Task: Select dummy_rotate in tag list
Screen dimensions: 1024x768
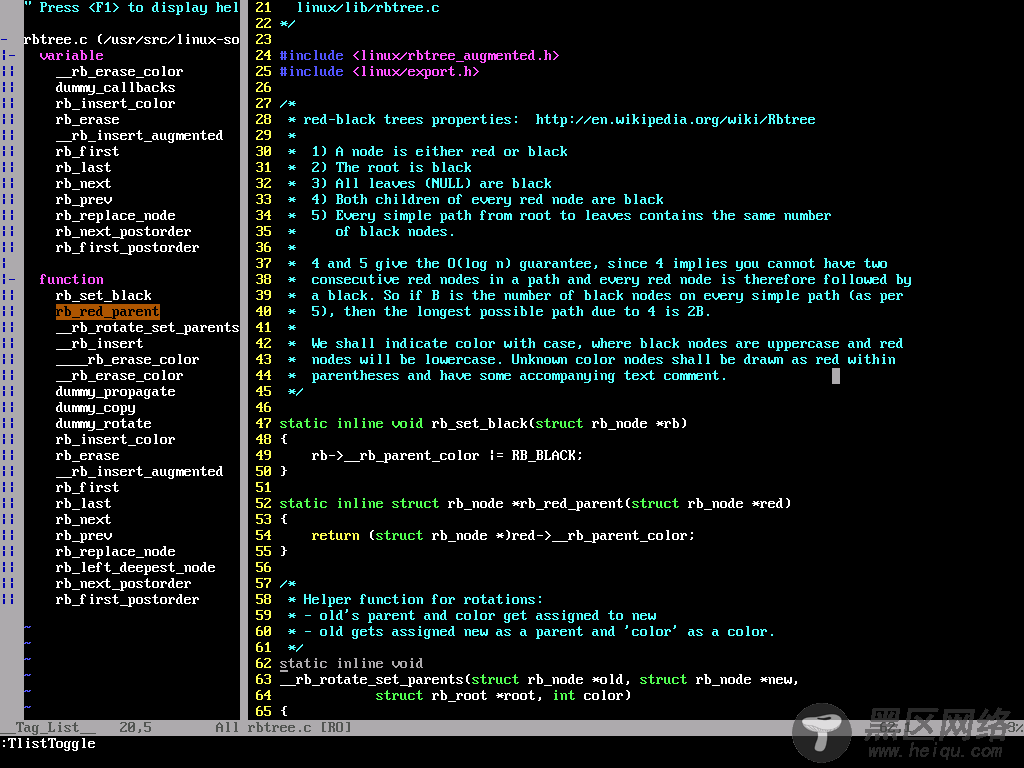Action: click(103, 424)
